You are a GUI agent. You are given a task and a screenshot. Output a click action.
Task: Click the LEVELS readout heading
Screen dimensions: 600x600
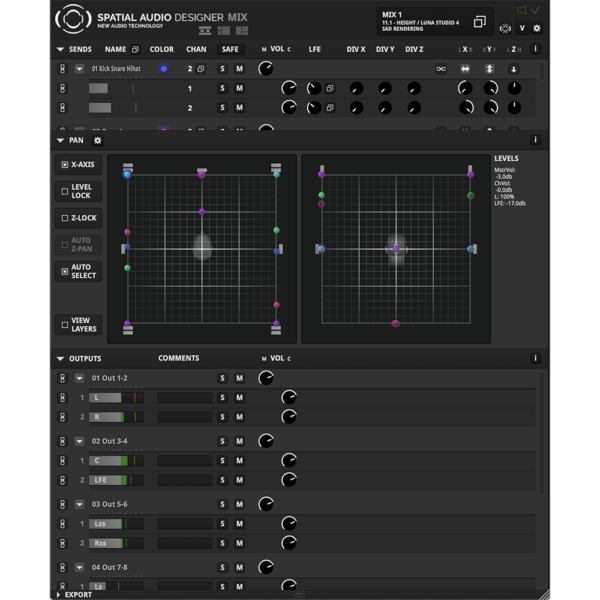point(506,158)
